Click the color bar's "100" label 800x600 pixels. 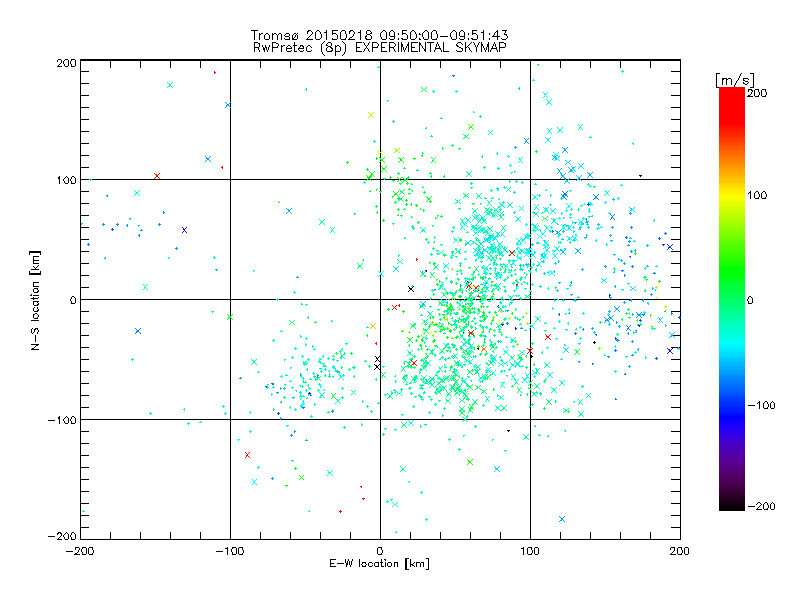[x=757, y=195]
